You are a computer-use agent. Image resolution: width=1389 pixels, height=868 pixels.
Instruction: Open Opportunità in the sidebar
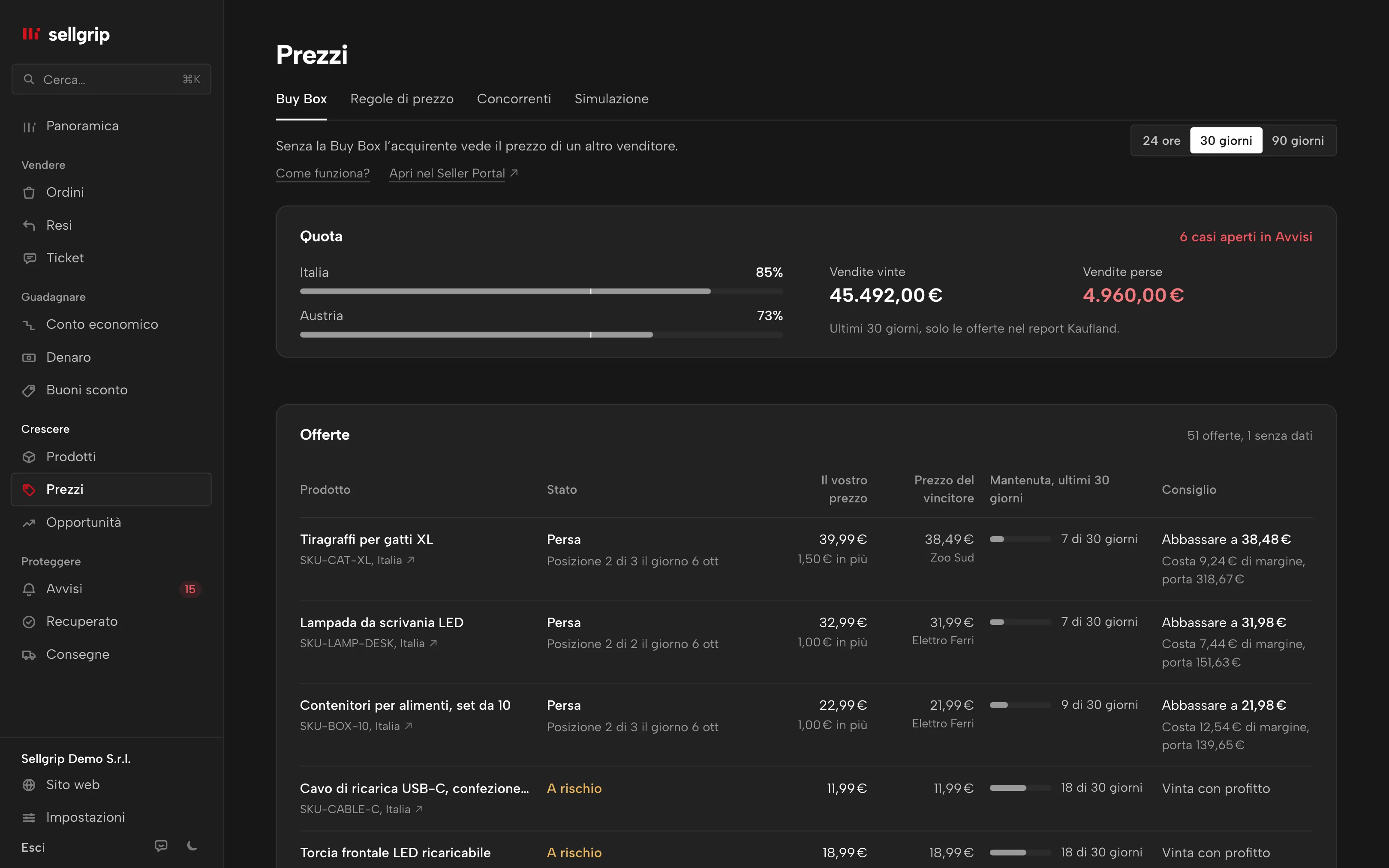point(111,523)
